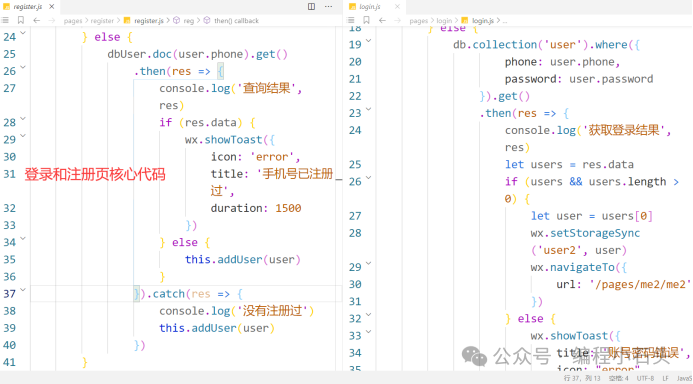
Task: Select 'register' folder breadcrumb
Action: 102,21
